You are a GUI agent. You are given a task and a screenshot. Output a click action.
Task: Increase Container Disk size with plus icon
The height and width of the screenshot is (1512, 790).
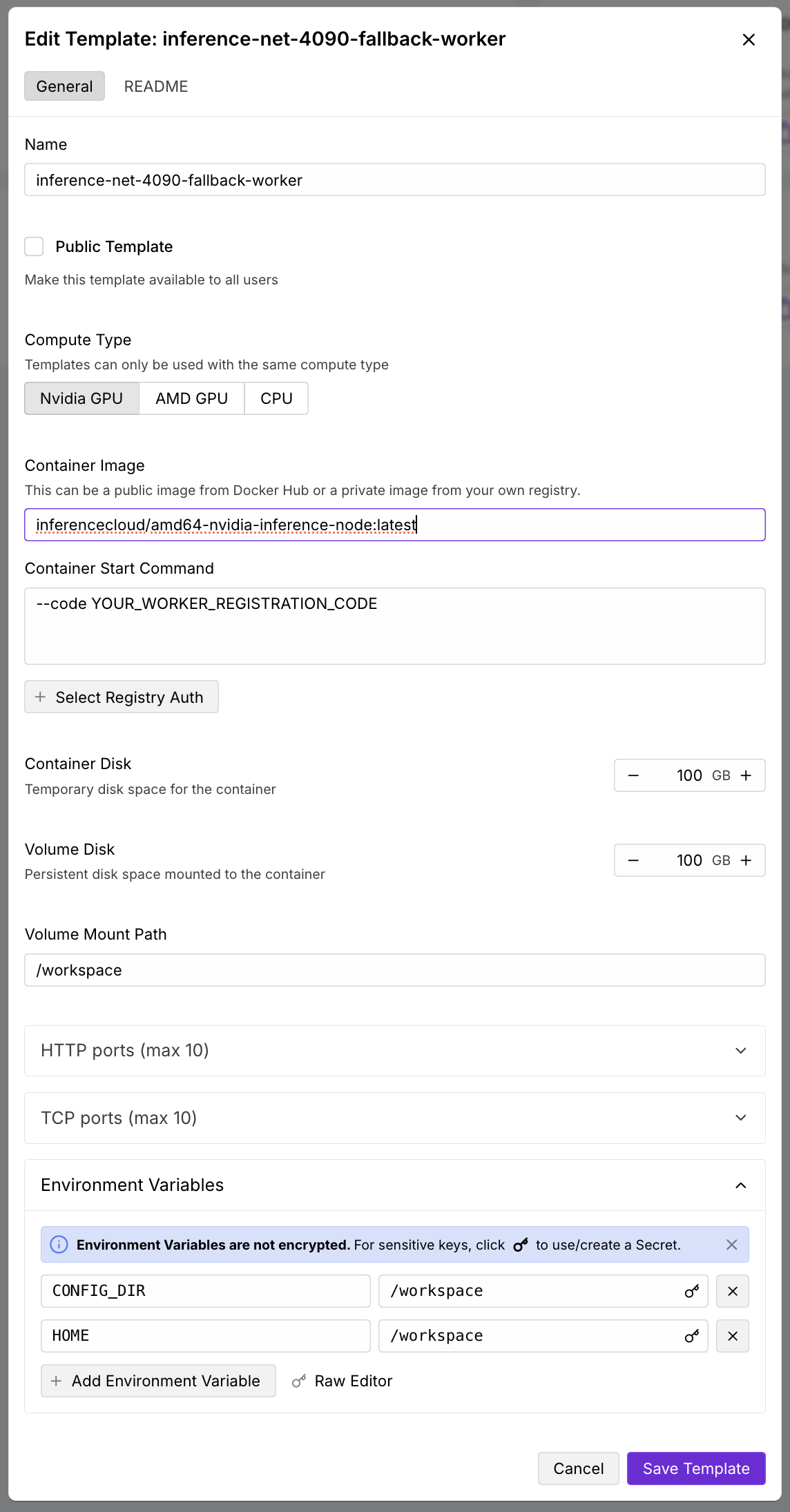pyautogui.click(x=746, y=775)
